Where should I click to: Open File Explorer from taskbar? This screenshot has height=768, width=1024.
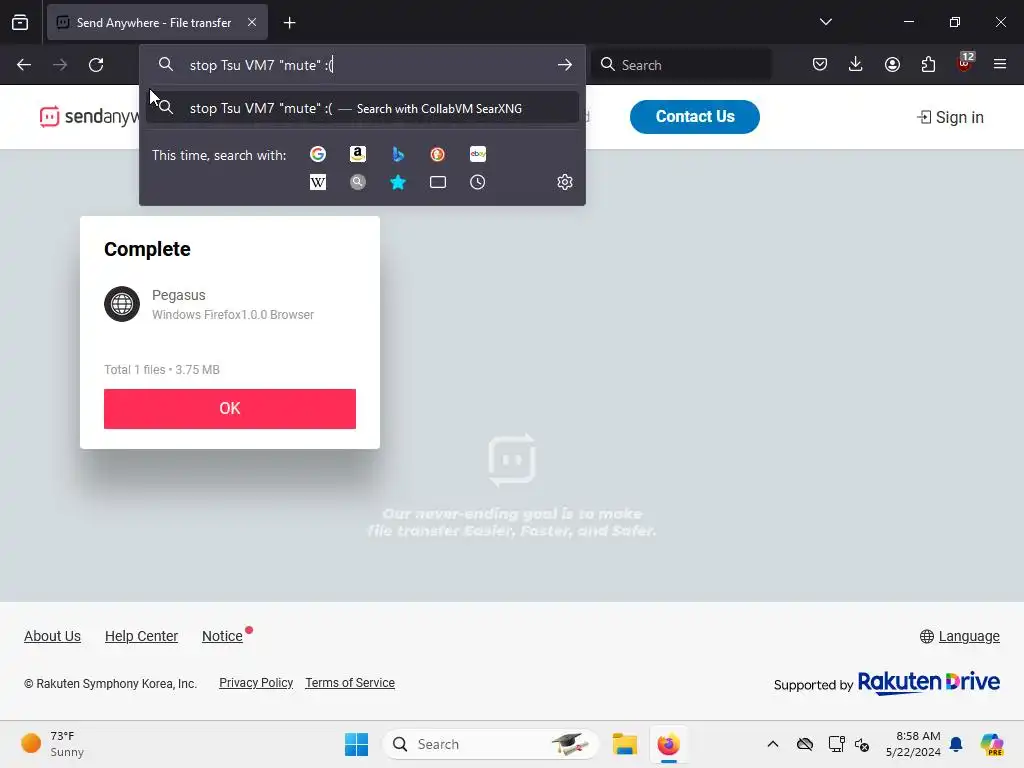pyautogui.click(x=624, y=744)
